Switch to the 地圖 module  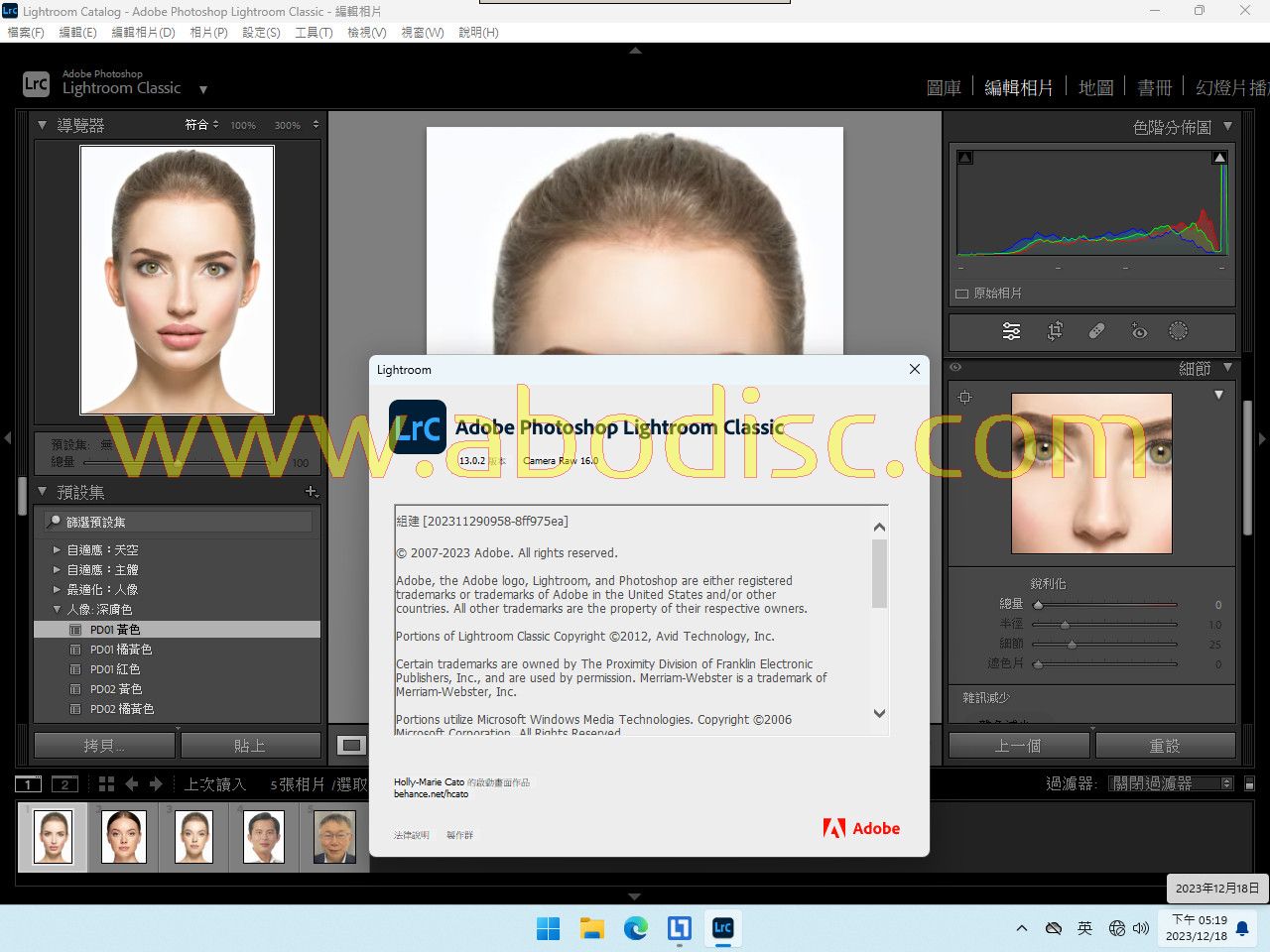click(1095, 87)
